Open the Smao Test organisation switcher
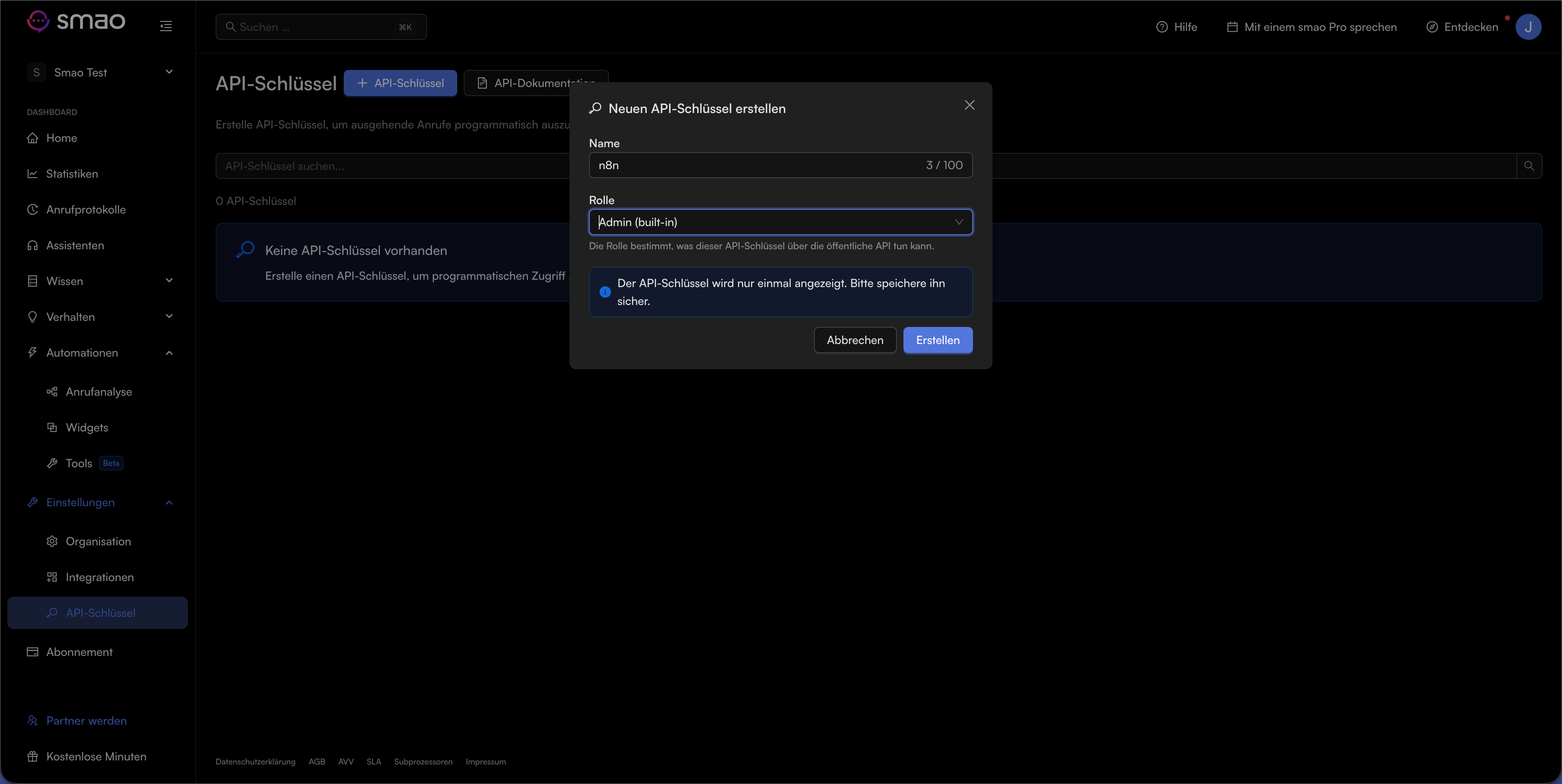 point(100,72)
